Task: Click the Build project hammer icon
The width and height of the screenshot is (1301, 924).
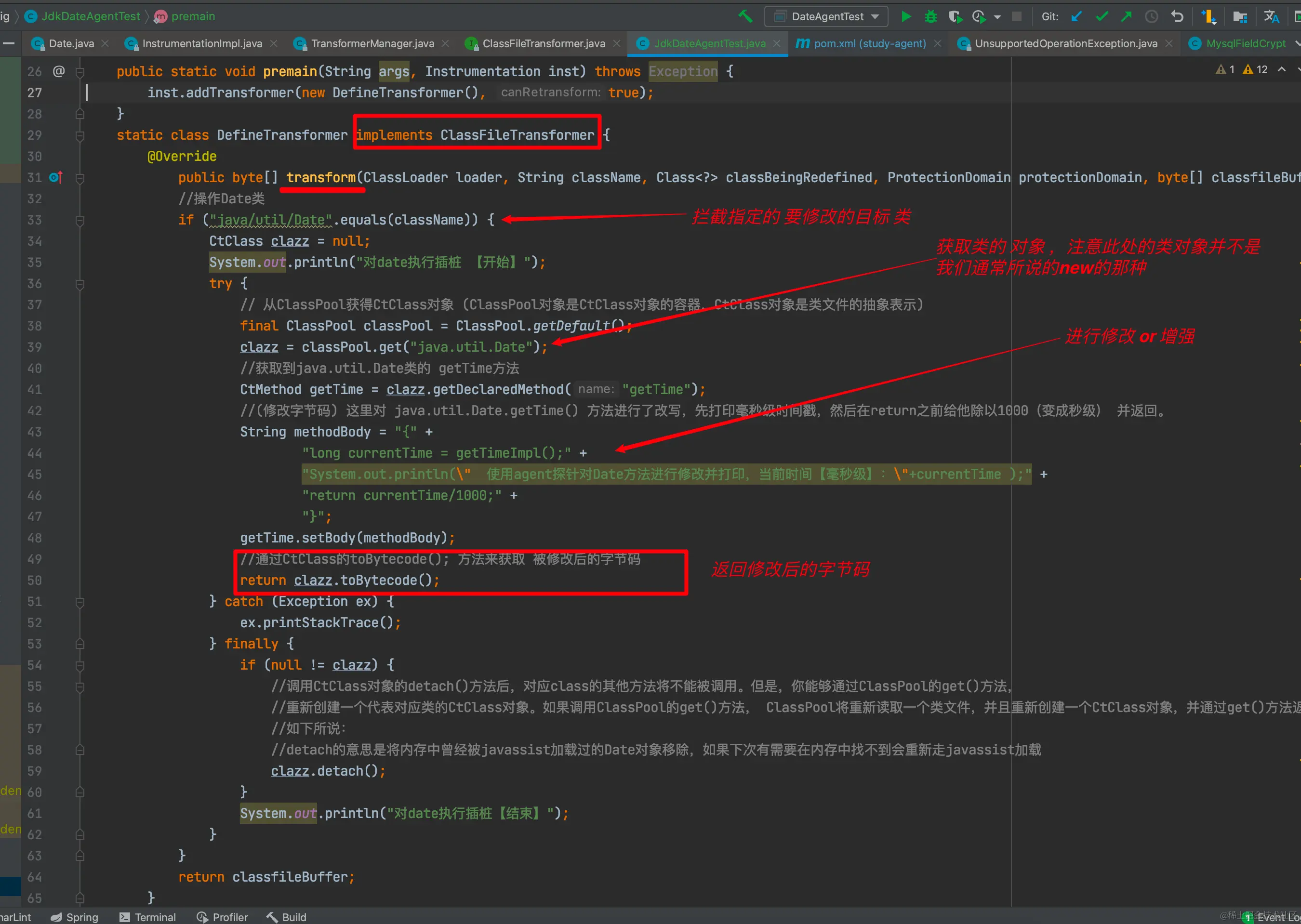Action: 745,16
